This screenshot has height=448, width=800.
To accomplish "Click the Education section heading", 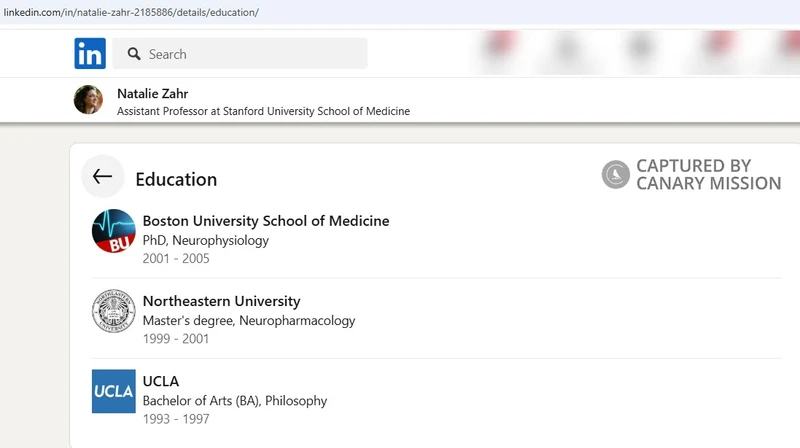I will [x=176, y=180].
